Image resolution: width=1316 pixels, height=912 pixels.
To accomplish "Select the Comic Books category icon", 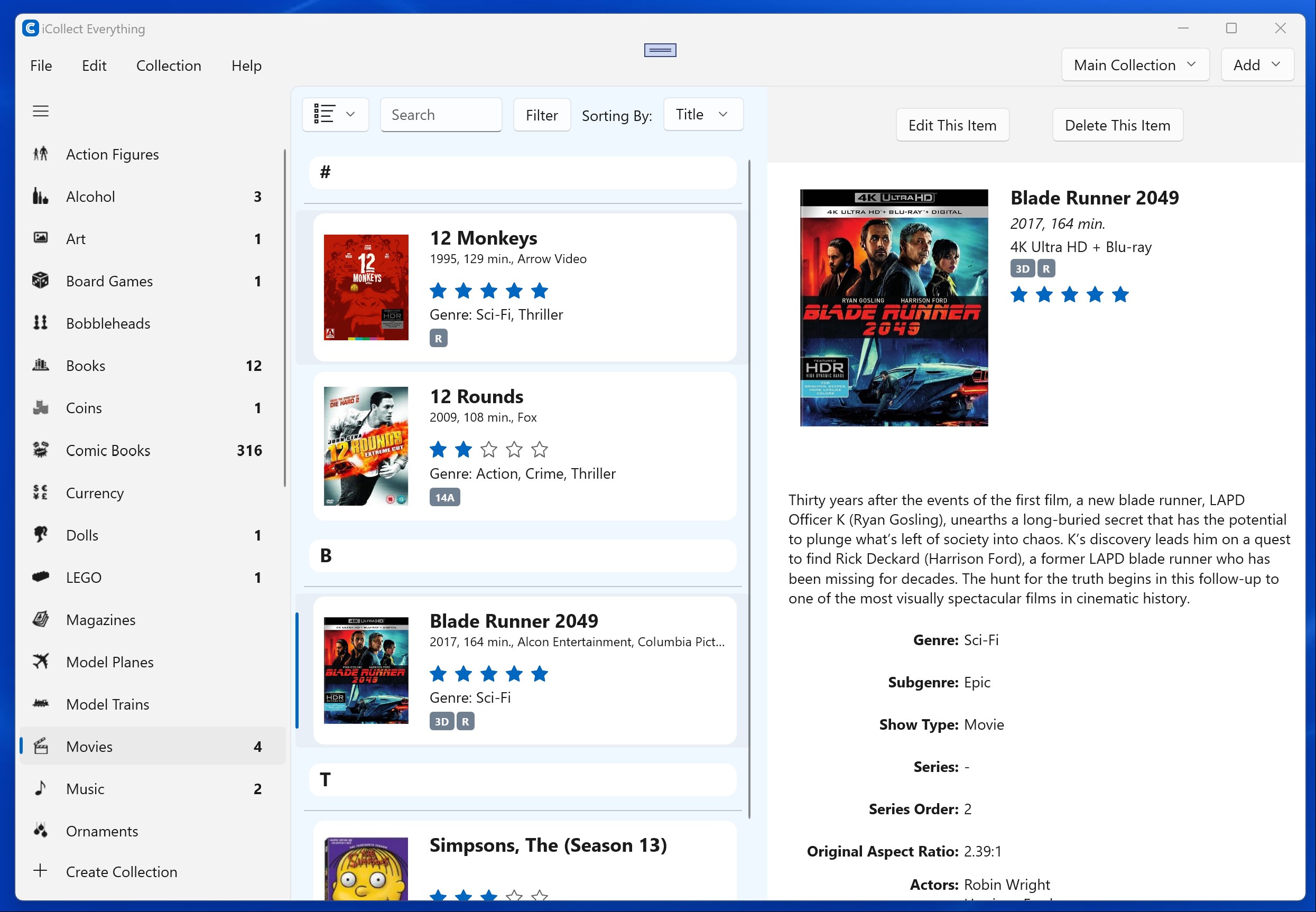I will (40, 450).
